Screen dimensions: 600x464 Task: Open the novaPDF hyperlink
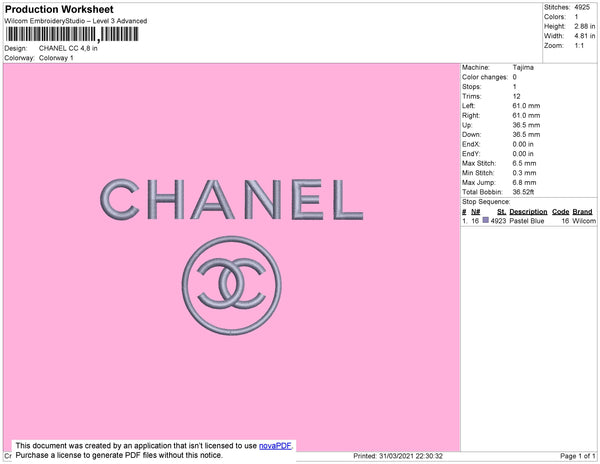(x=275, y=446)
